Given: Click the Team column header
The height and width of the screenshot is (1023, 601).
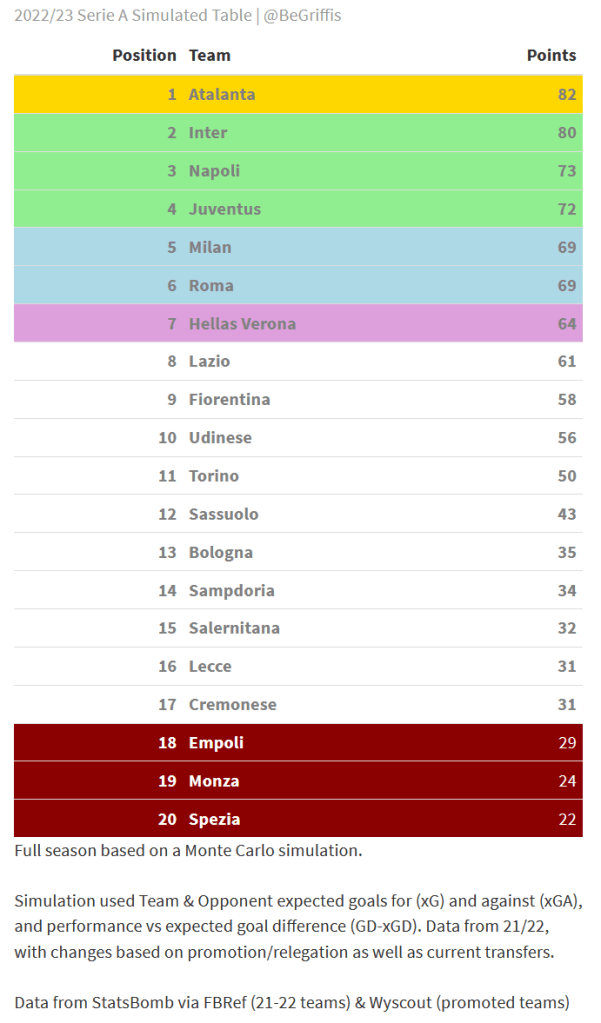Looking at the screenshot, I should coord(210,56).
